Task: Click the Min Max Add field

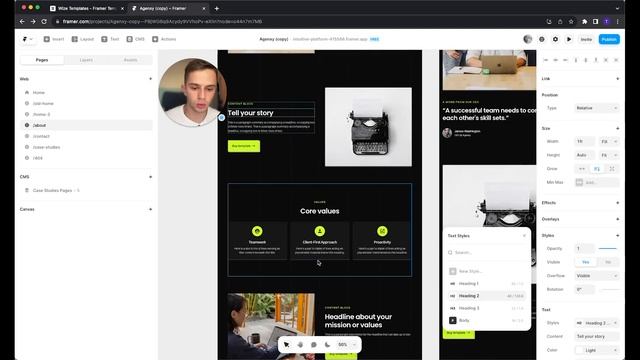Action: coord(597,182)
